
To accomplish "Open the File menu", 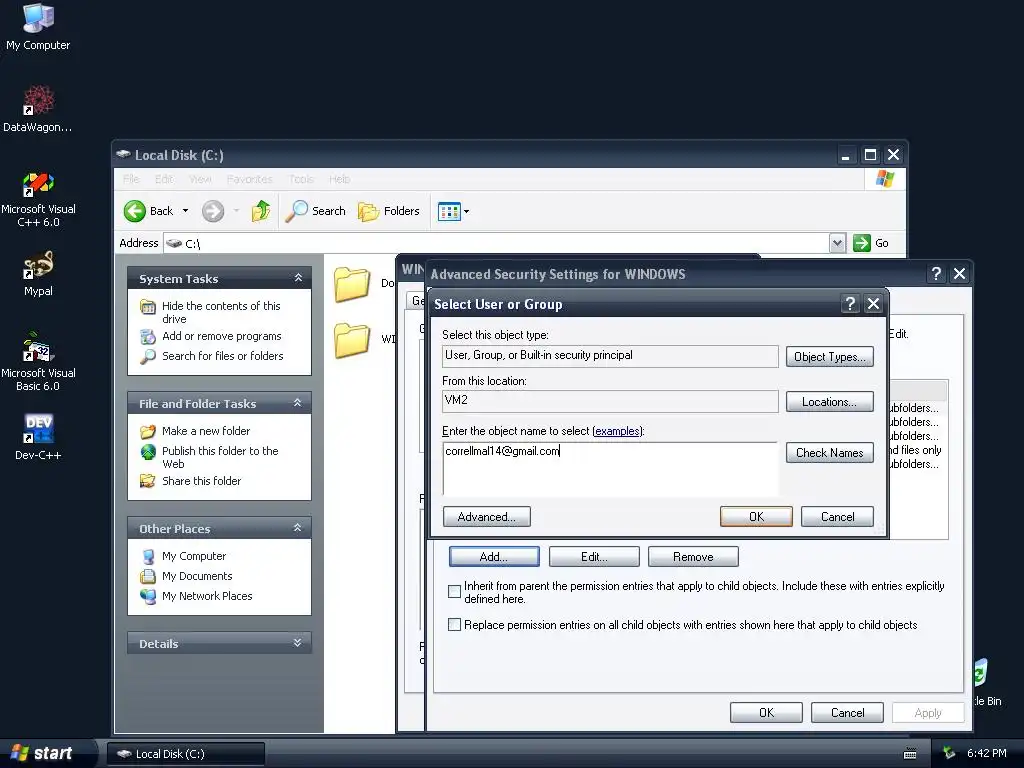I will click(x=131, y=179).
